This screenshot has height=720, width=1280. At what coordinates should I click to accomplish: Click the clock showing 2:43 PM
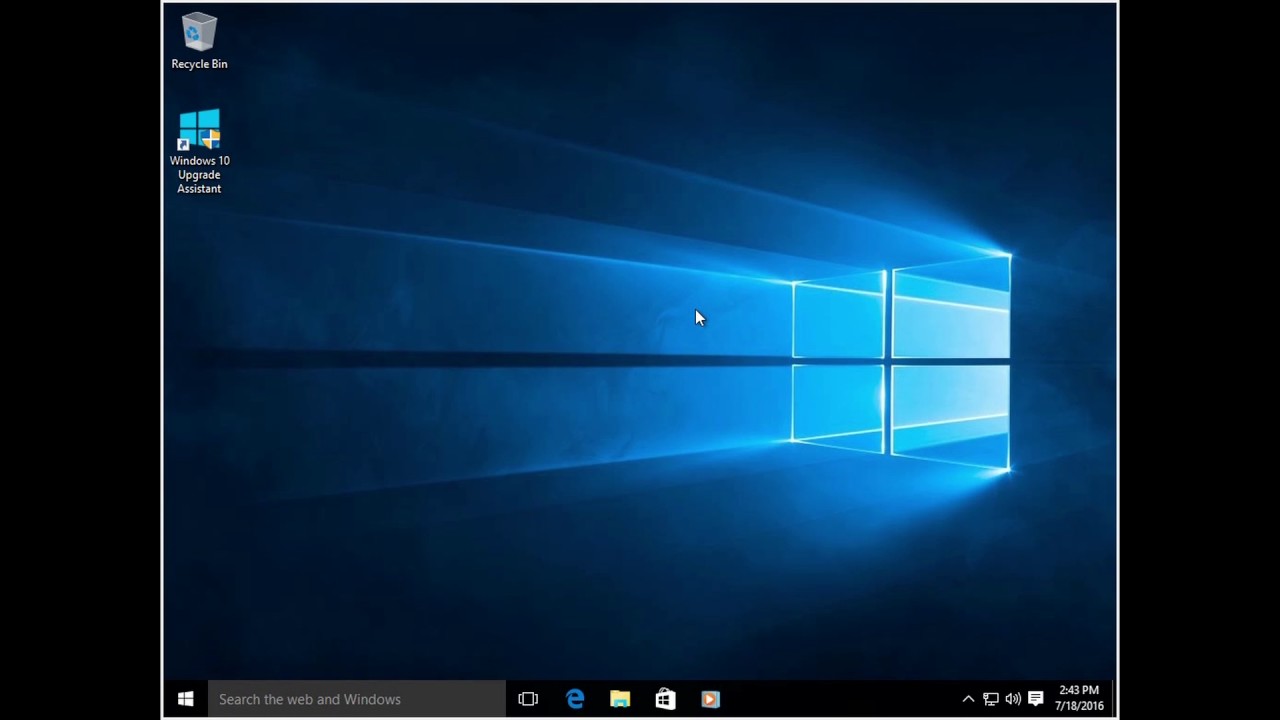1079,698
